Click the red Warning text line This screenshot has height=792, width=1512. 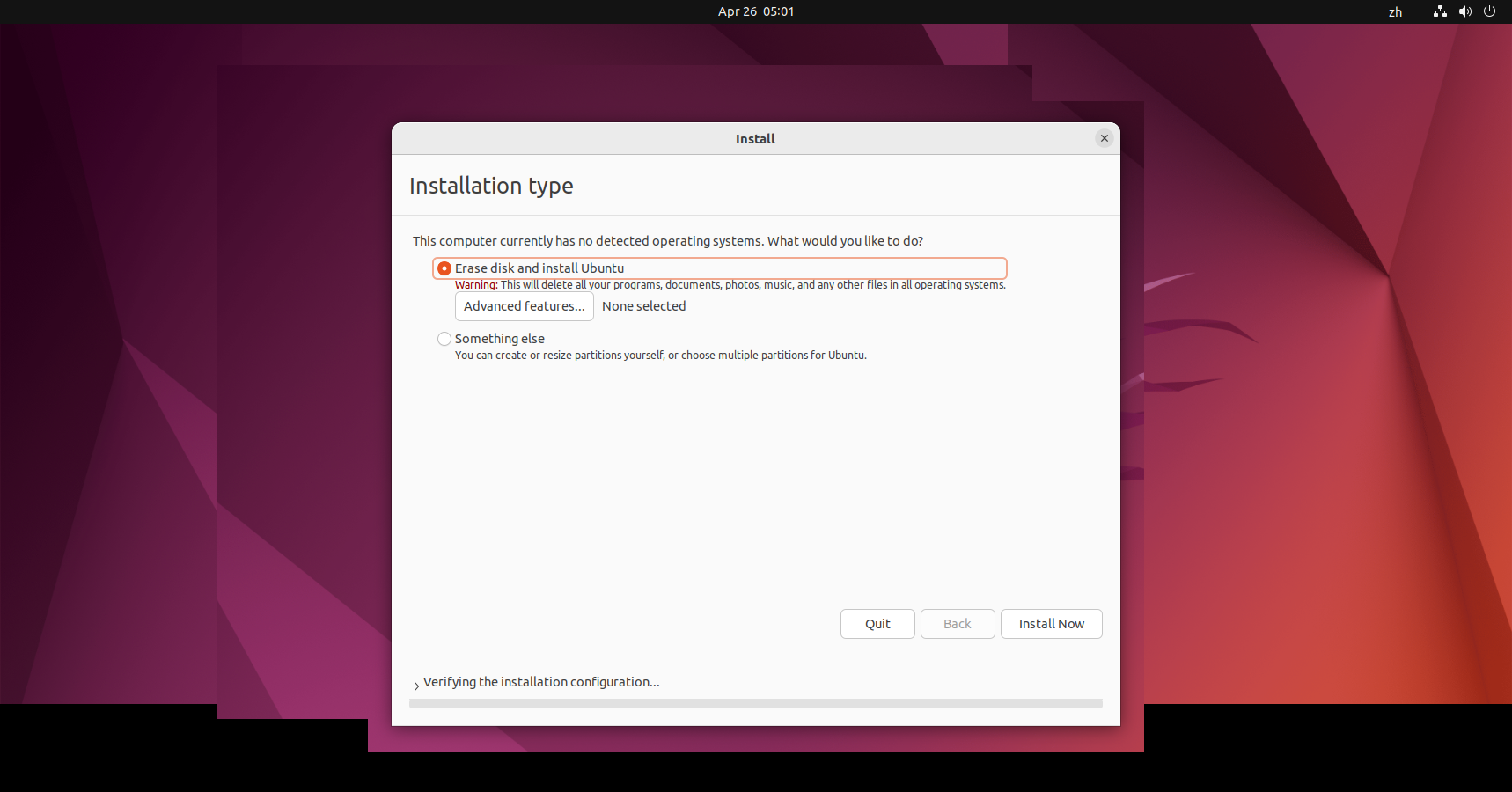(x=730, y=285)
